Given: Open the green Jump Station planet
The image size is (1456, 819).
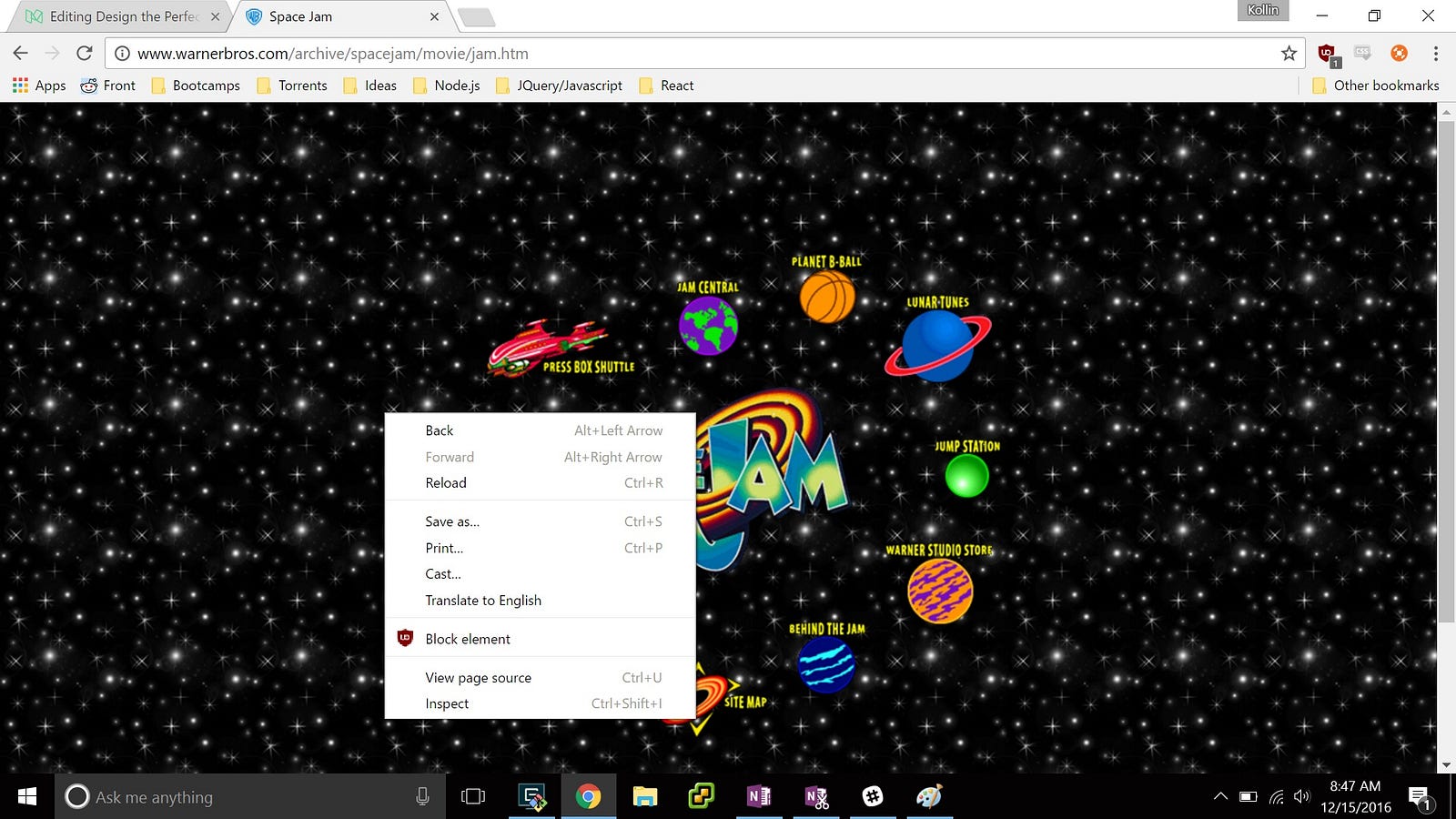Looking at the screenshot, I should 966,475.
